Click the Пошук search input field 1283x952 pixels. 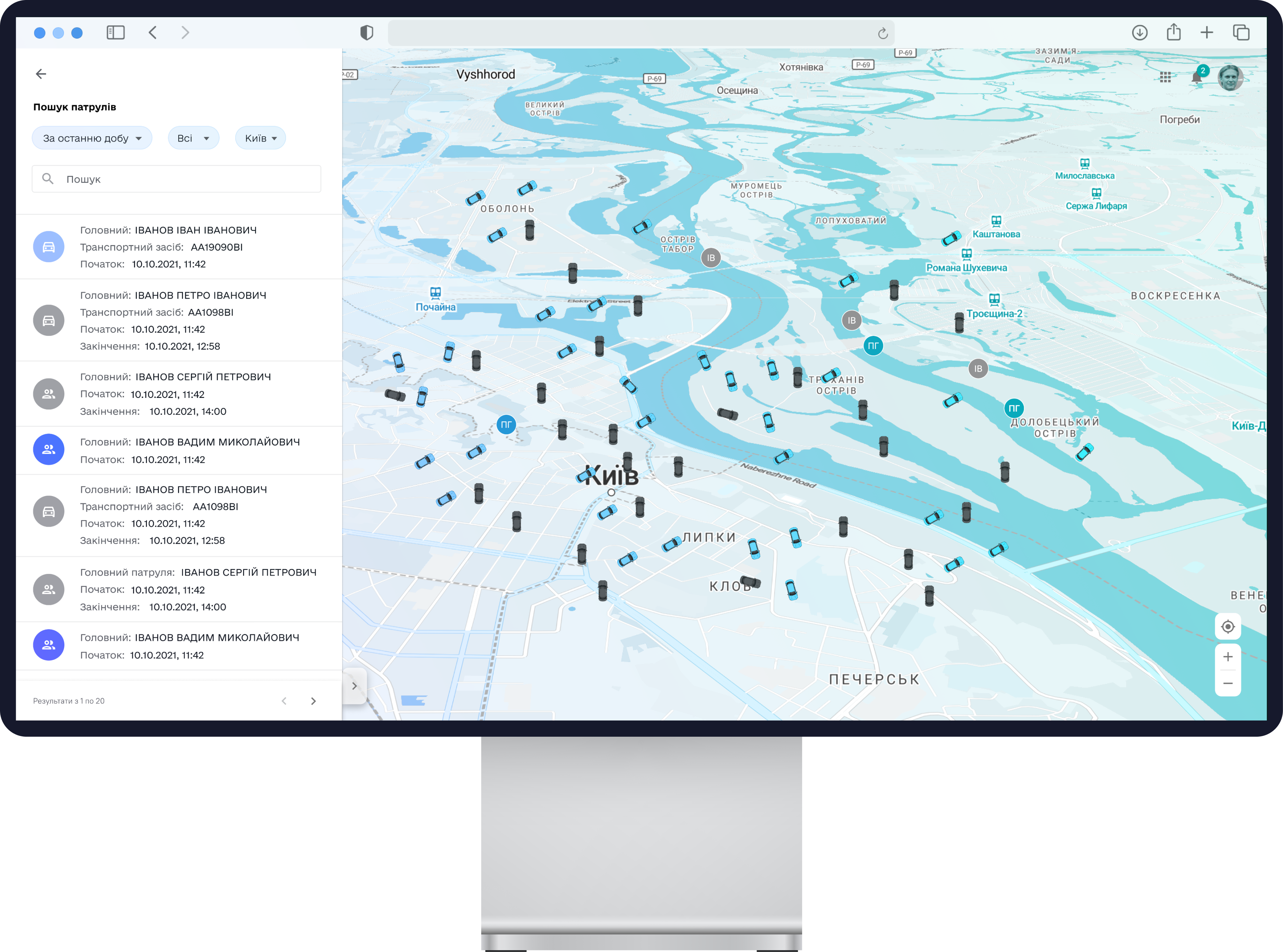click(x=176, y=179)
